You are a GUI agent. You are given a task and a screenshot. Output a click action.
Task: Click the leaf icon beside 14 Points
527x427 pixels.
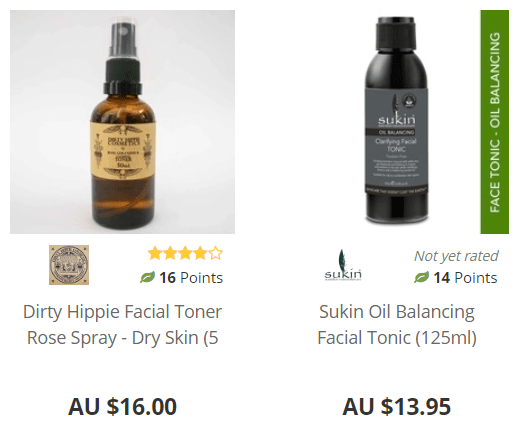tap(421, 277)
